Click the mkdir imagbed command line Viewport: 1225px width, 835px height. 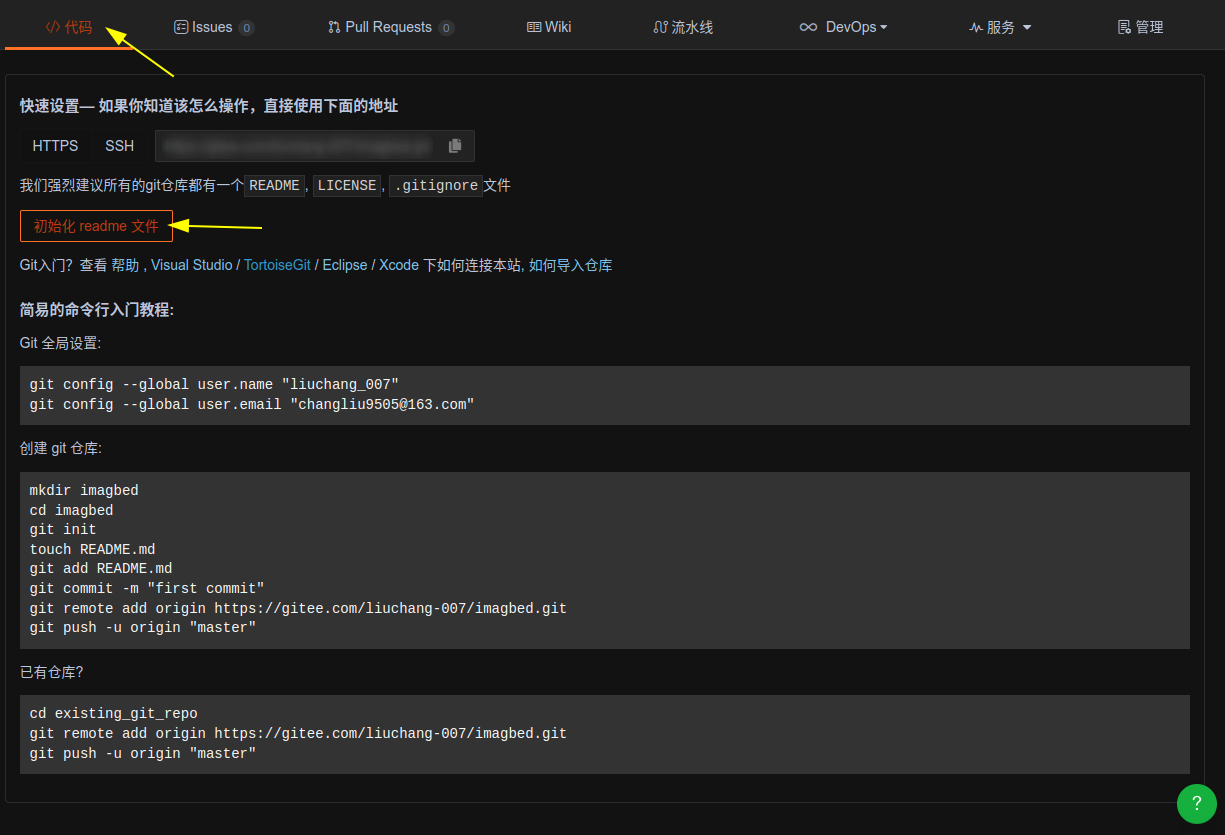point(84,491)
